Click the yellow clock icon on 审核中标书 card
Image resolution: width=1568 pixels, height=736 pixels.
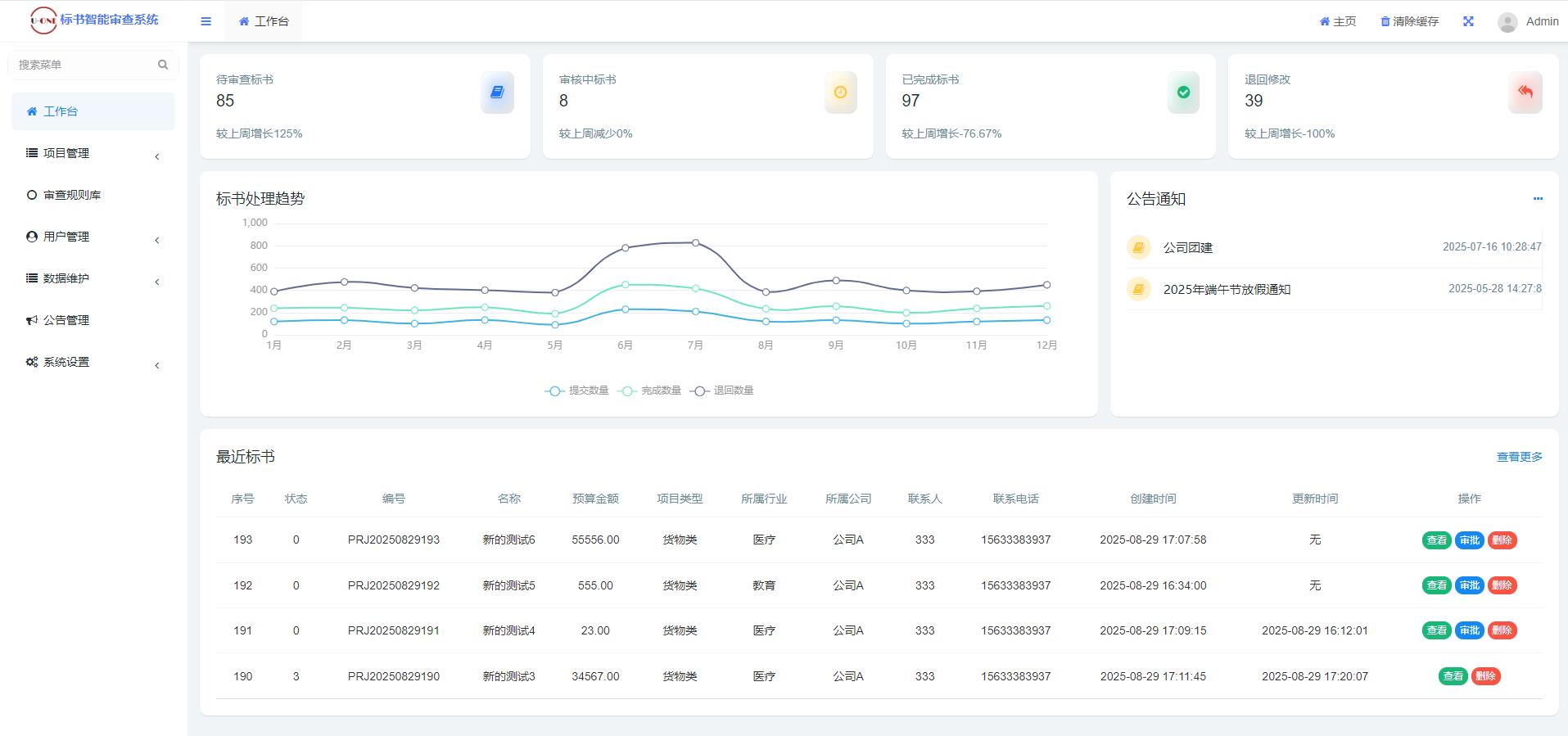pyautogui.click(x=840, y=93)
